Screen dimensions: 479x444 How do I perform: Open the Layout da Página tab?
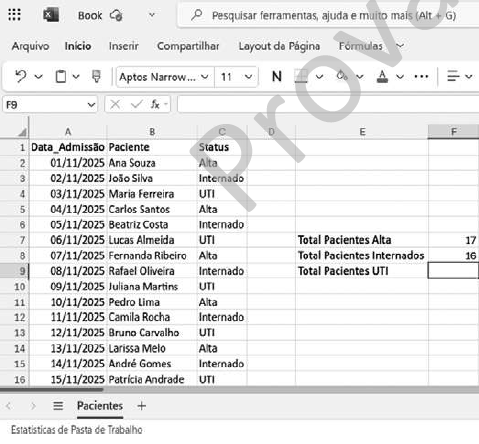[279, 46]
